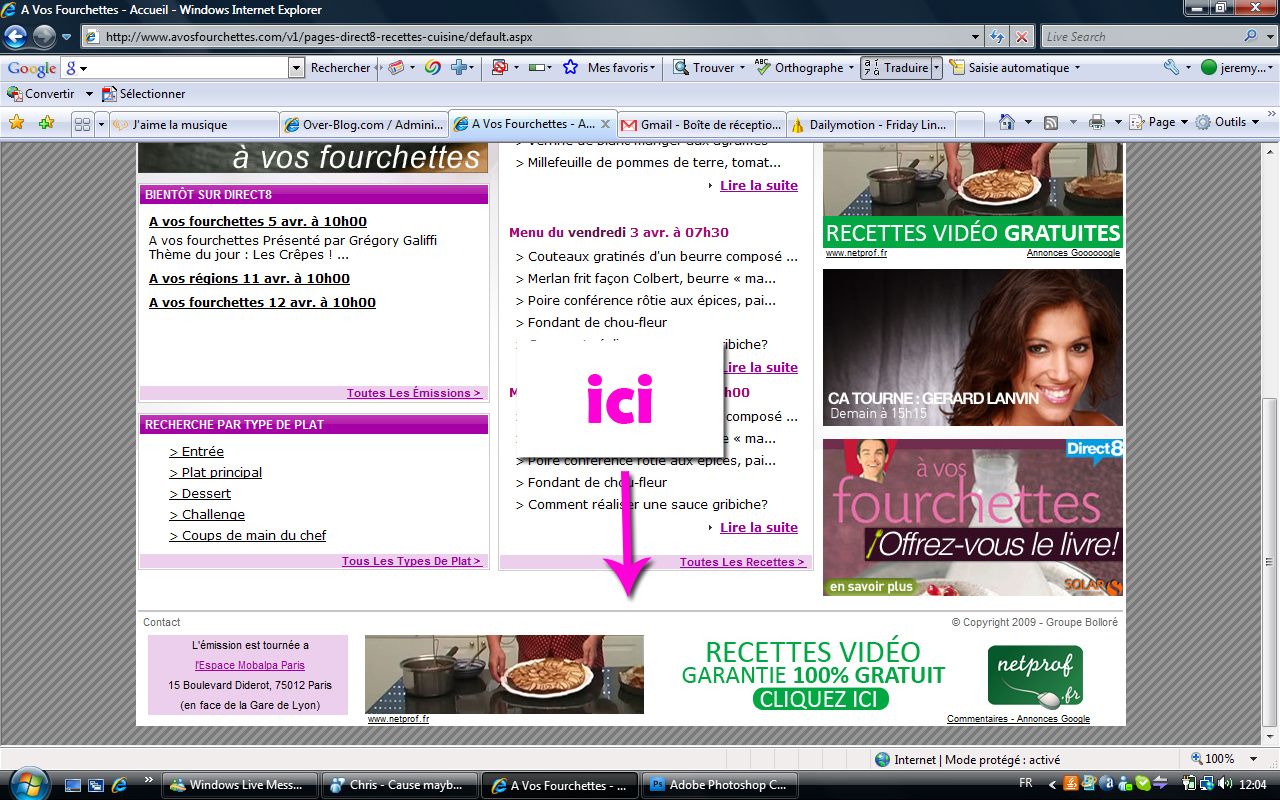Select the Plat principal category

click(x=216, y=472)
